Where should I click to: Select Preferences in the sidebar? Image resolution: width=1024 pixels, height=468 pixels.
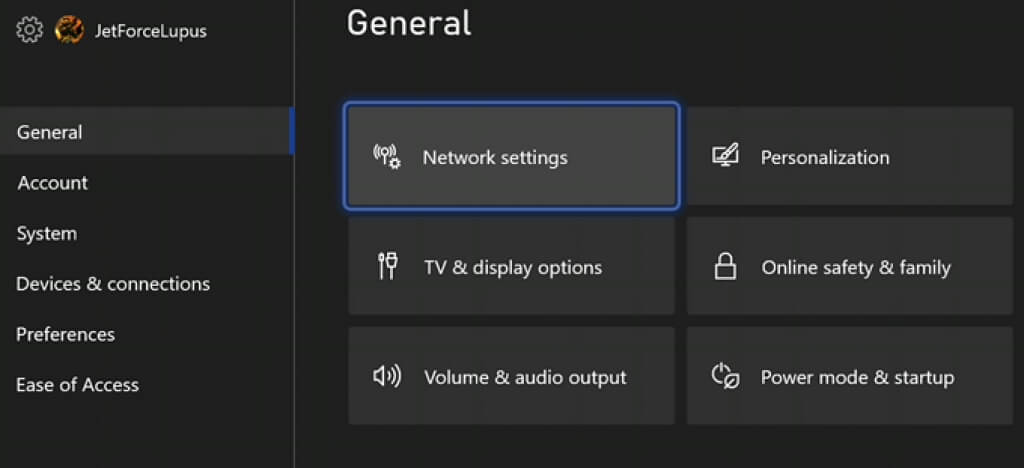pyautogui.click(x=65, y=334)
